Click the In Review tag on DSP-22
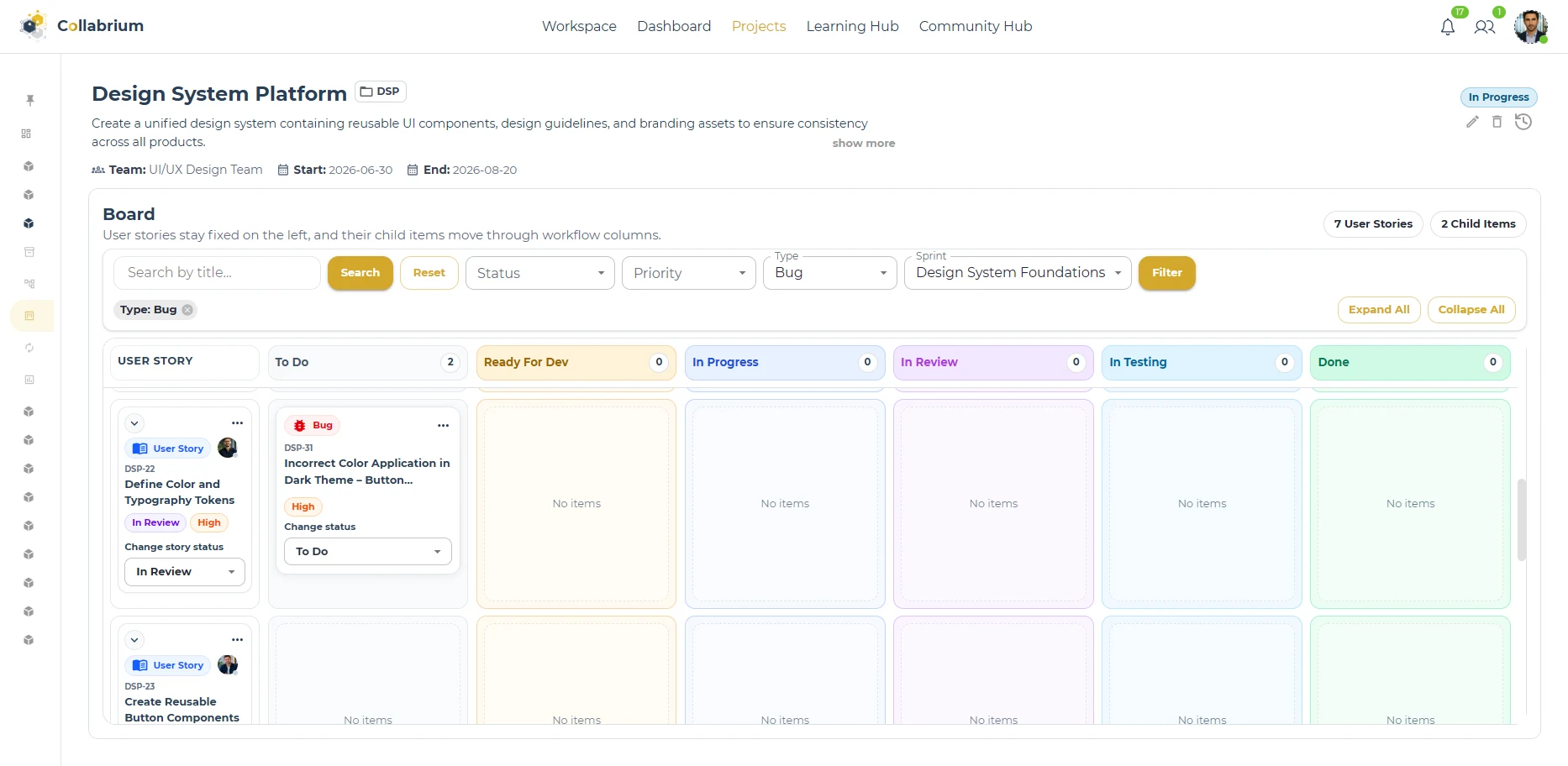 (x=155, y=522)
